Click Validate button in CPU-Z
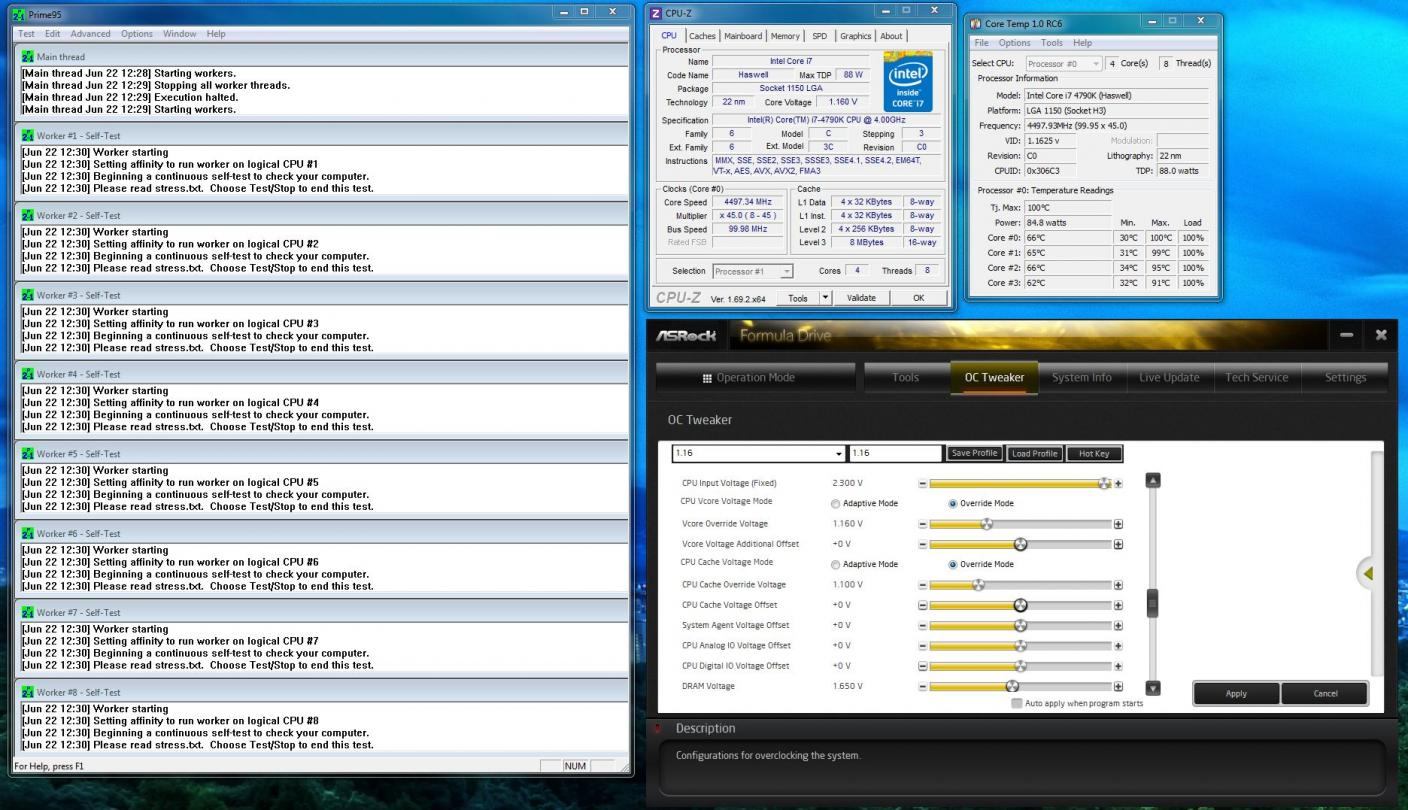Viewport: 1408px width, 810px height. pyautogui.click(x=860, y=297)
